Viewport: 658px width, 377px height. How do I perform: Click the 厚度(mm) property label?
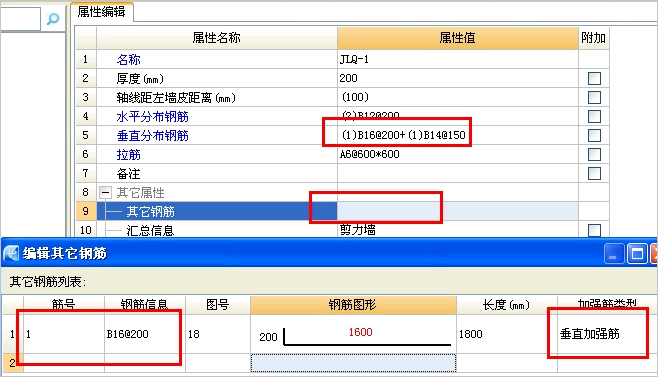point(140,79)
